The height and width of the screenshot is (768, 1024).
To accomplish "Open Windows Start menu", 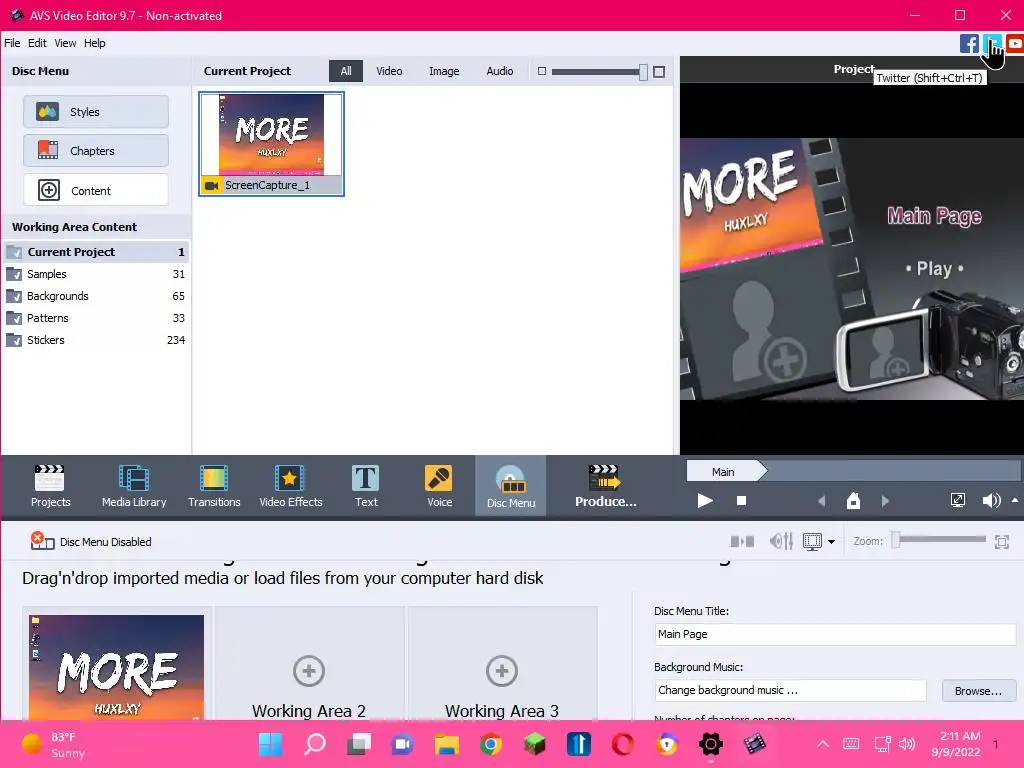I will [270, 744].
